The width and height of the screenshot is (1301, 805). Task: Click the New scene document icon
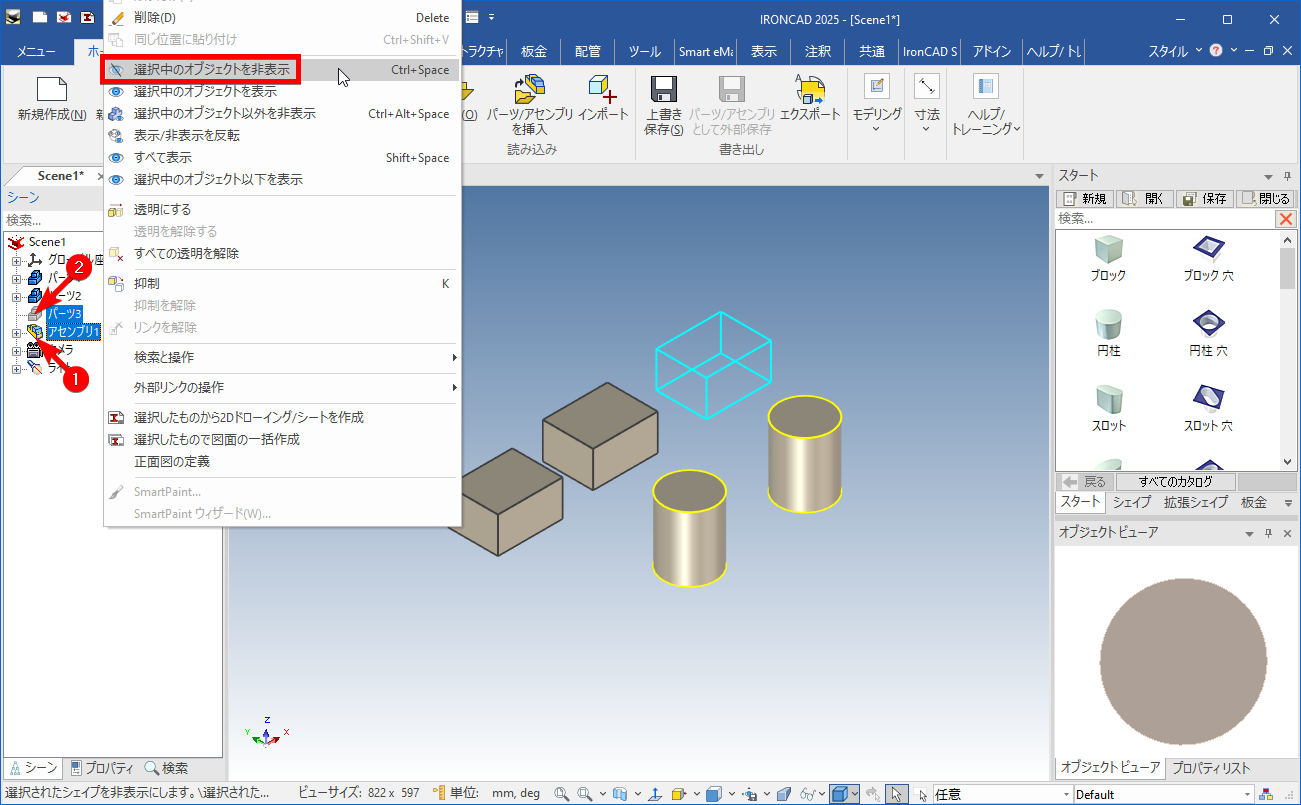[x=51, y=90]
